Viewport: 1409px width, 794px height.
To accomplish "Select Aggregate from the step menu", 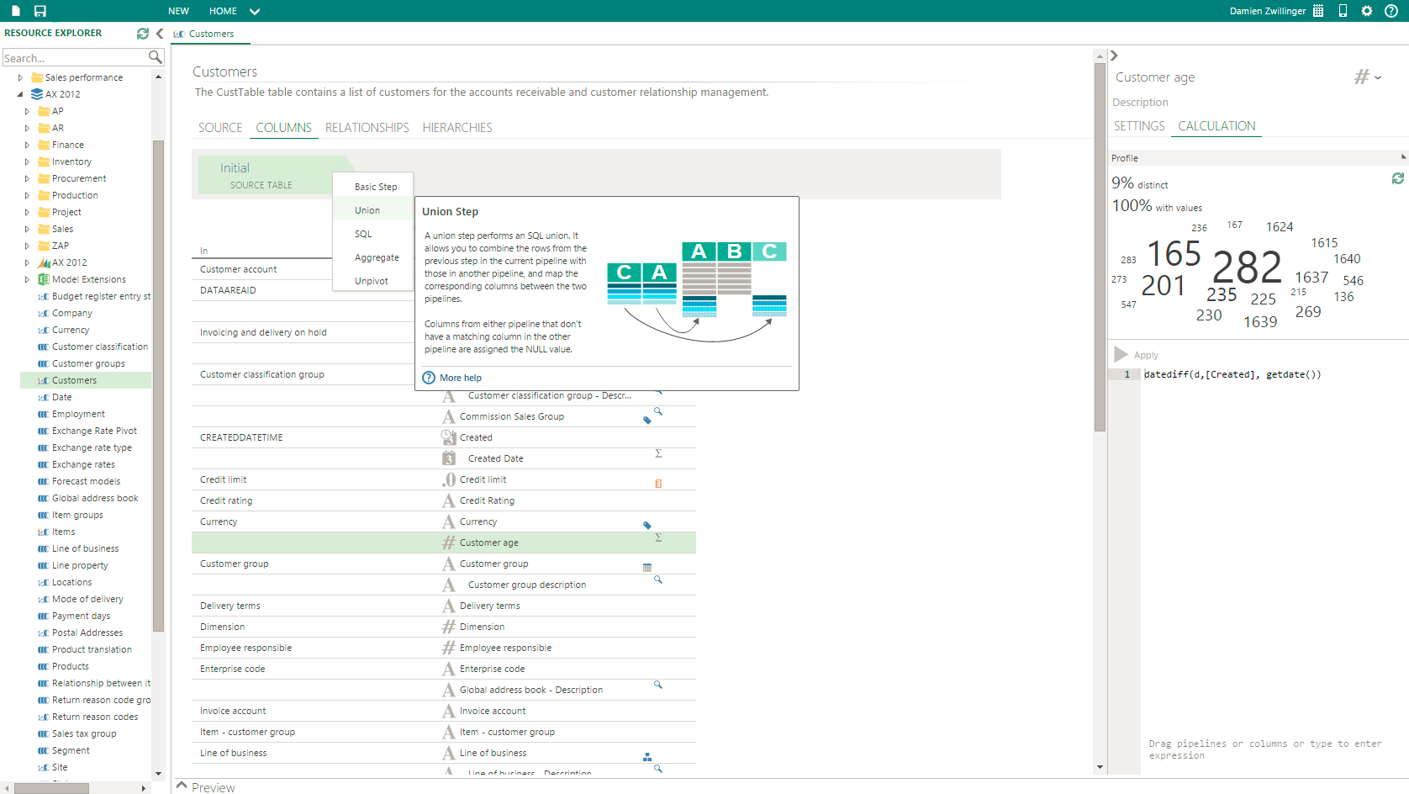I will (376, 258).
